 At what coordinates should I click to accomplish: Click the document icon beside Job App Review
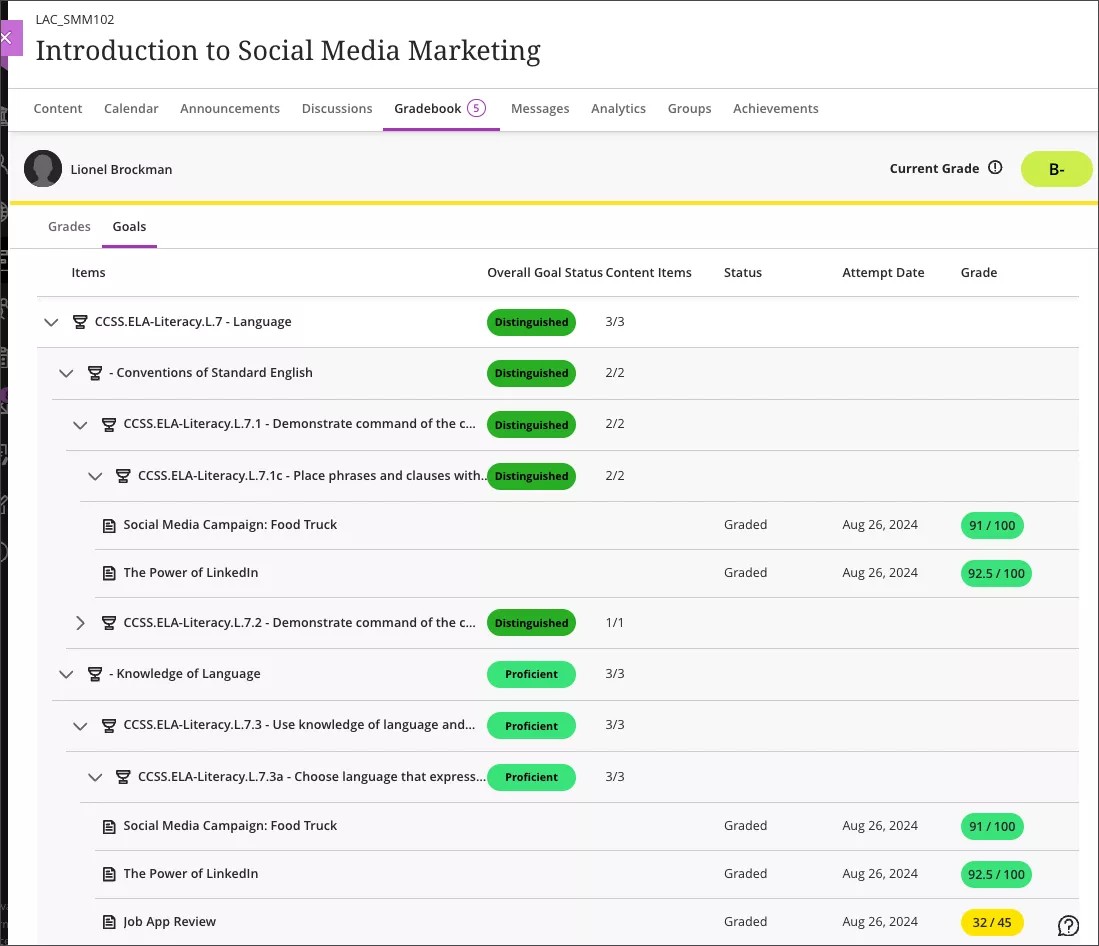pyautogui.click(x=108, y=921)
